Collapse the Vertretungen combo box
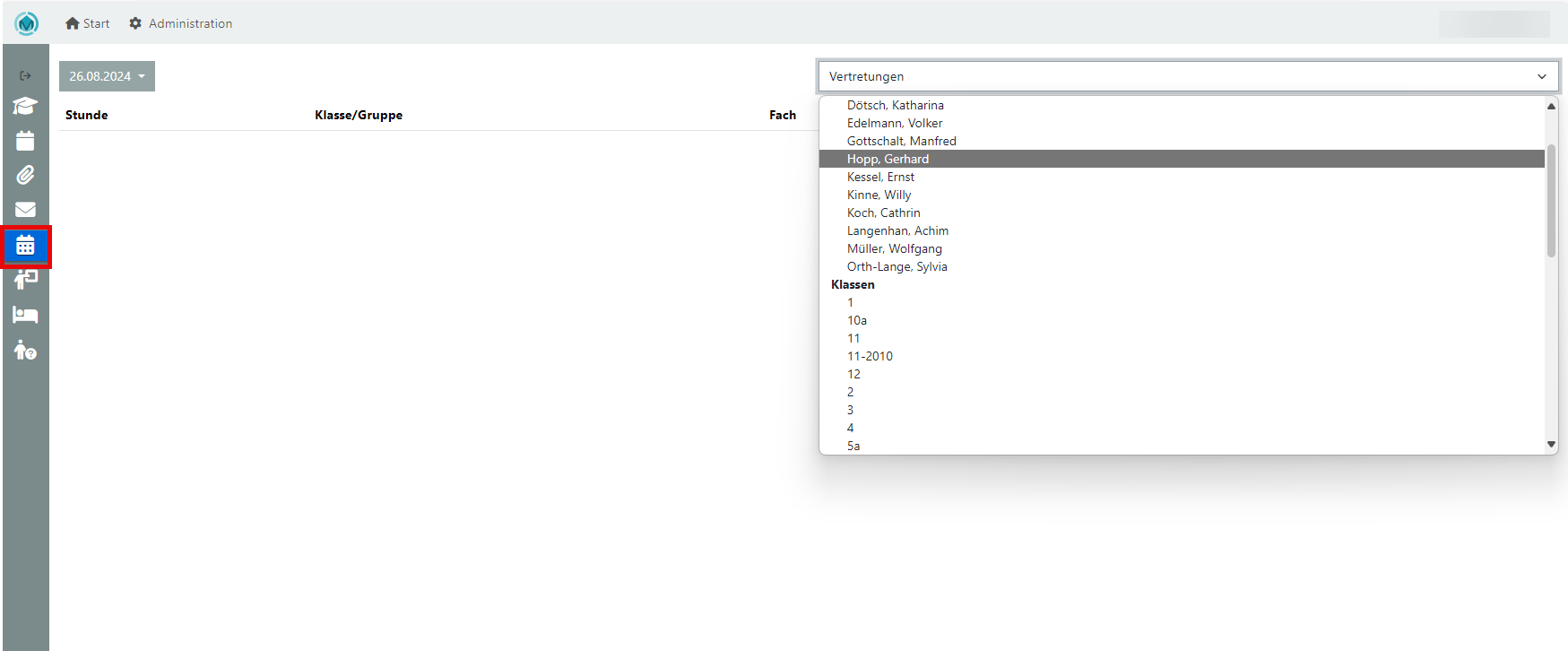1568x651 pixels. pos(1188,76)
